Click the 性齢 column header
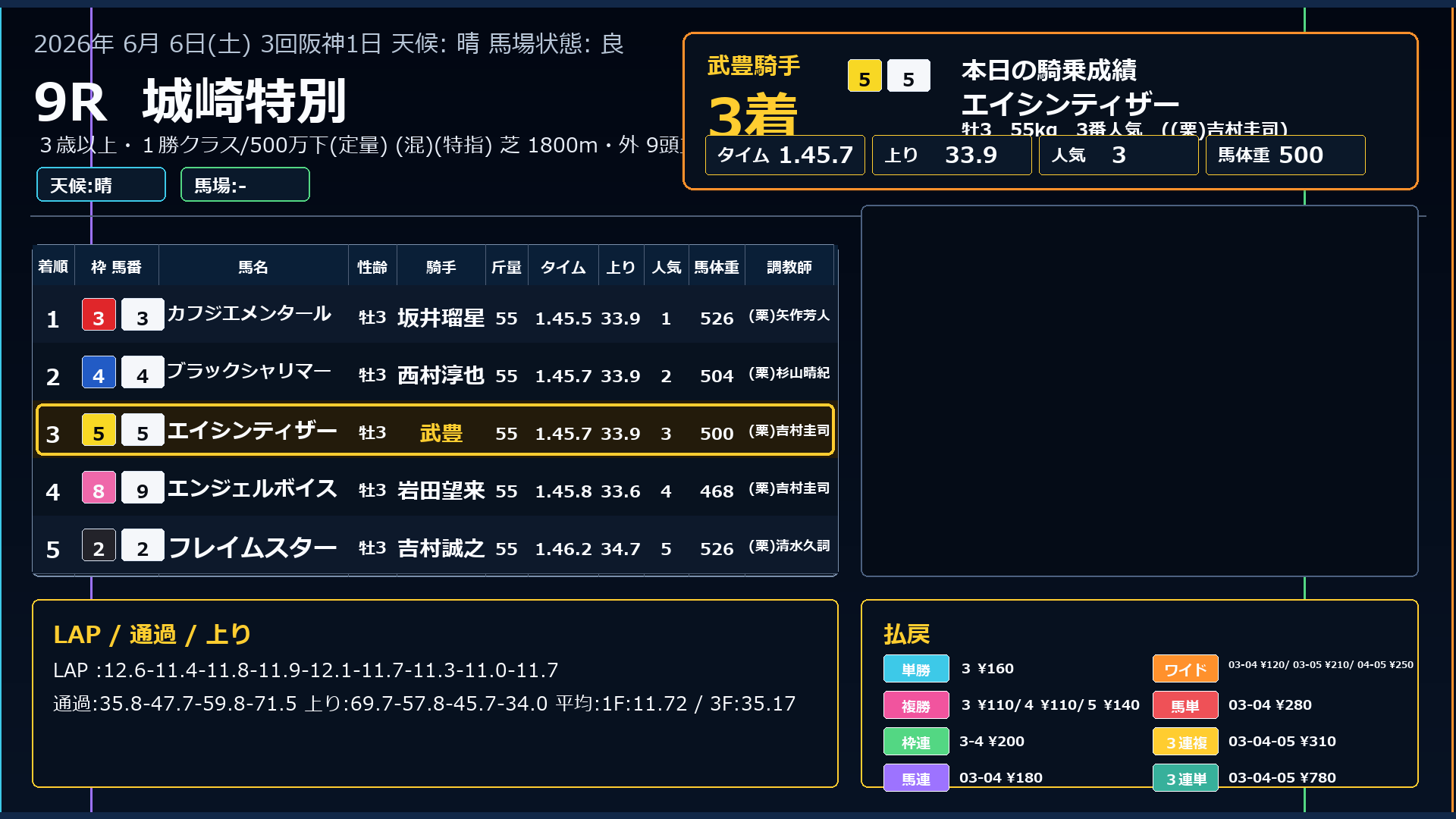 coord(372,266)
